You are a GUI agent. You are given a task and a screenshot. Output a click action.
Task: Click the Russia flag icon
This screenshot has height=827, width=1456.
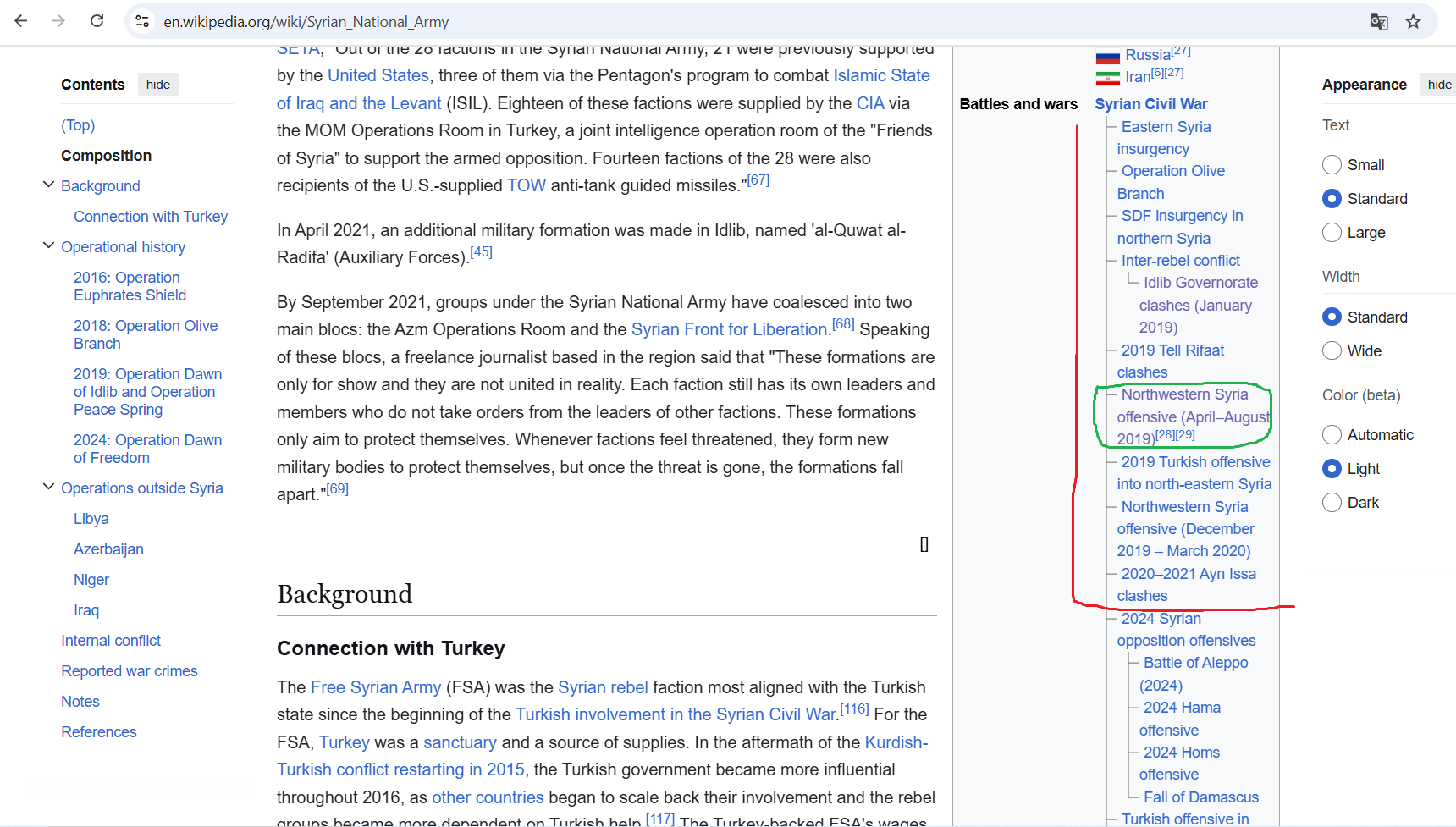pos(1107,58)
